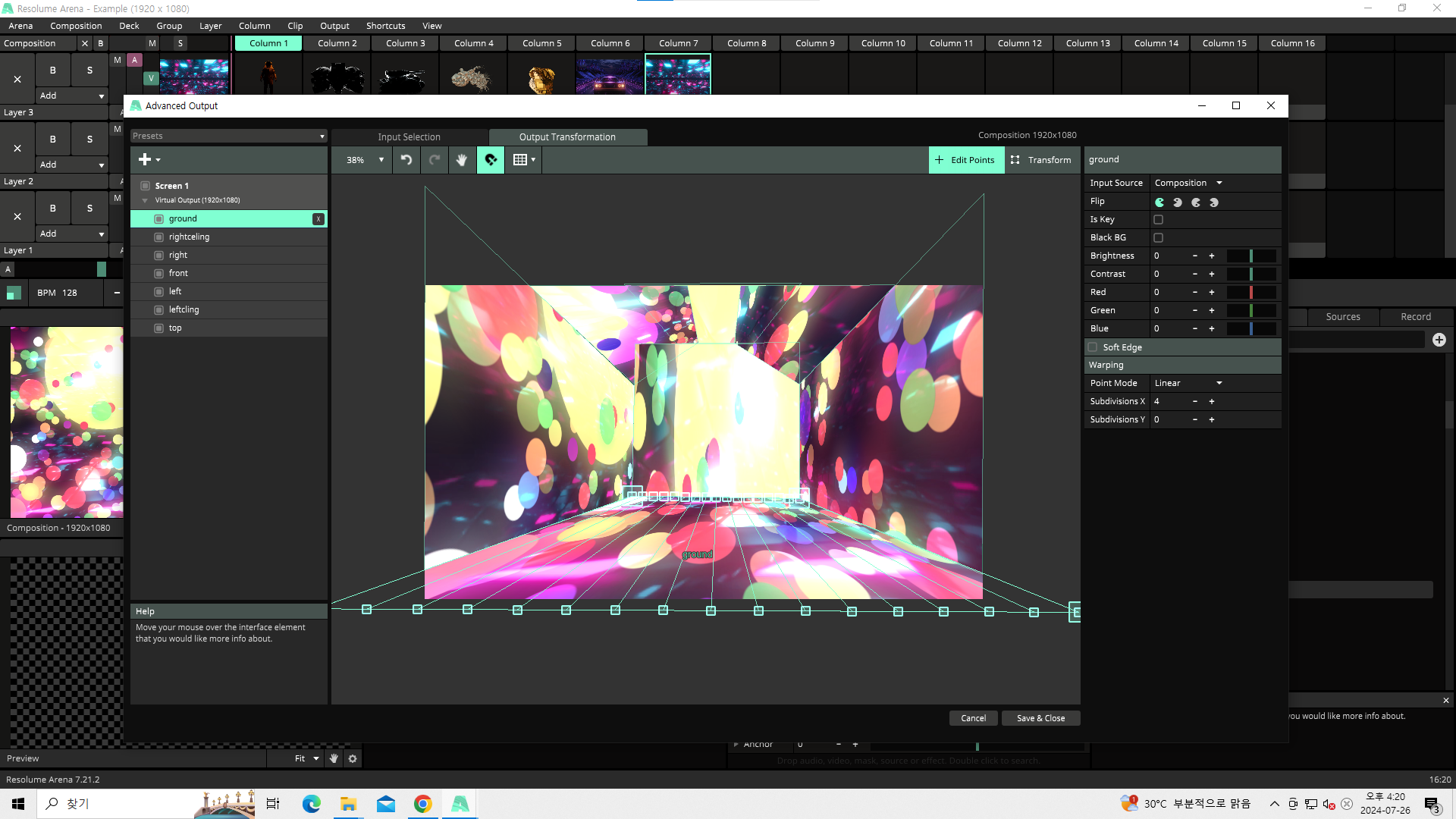Switch to the Input Selection tab

click(x=409, y=137)
